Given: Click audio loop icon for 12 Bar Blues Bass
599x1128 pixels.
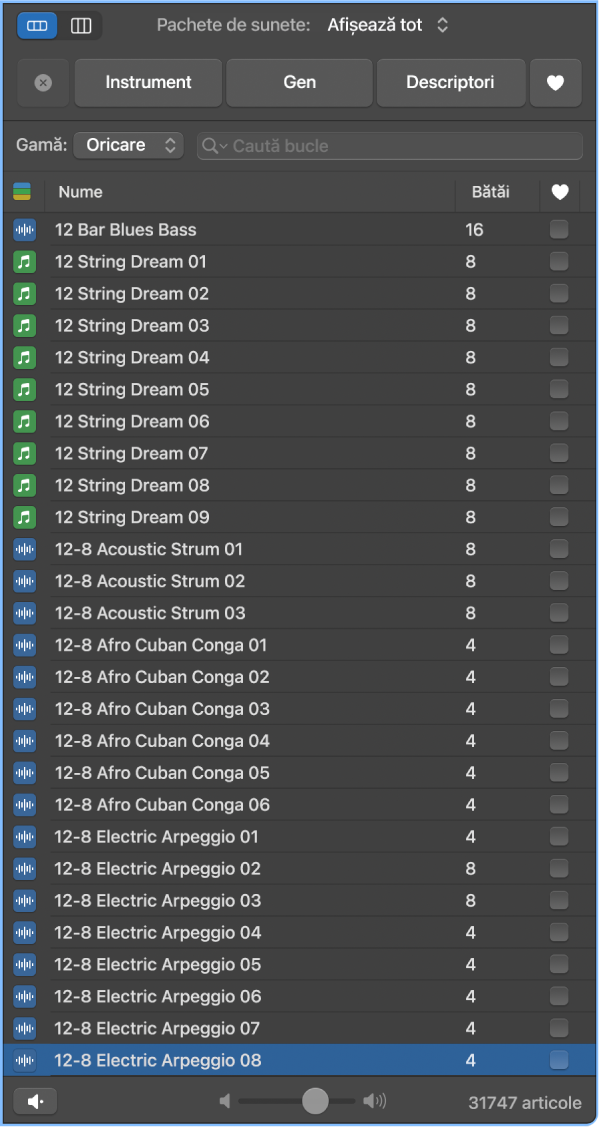Looking at the screenshot, I should 24,230.
